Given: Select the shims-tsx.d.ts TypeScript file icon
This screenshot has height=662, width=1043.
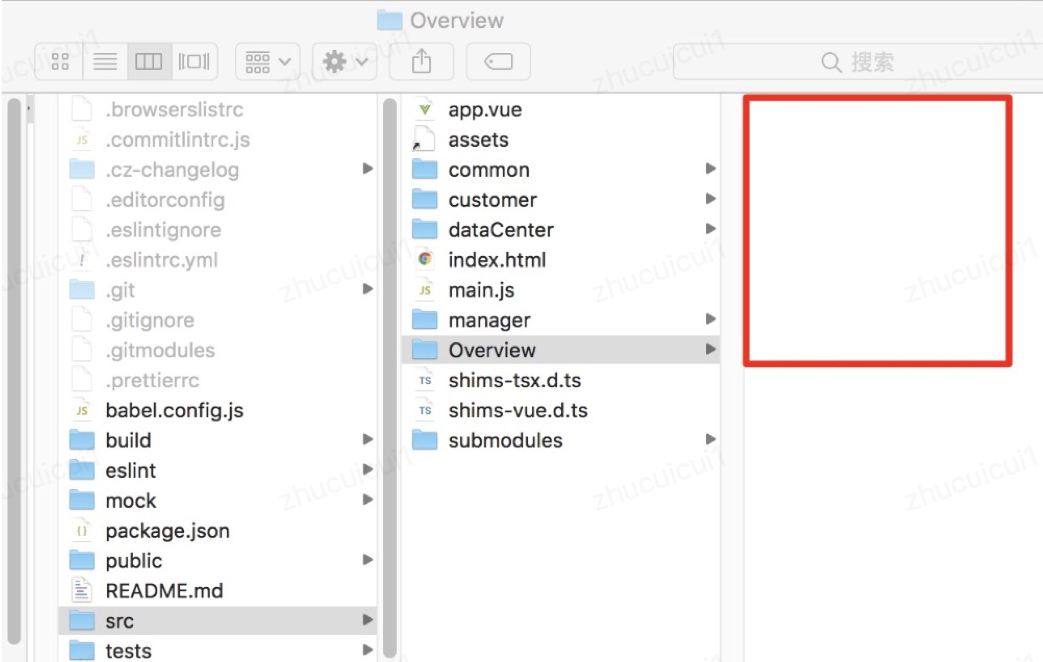Looking at the screenshot, I should tap(425, 381).
